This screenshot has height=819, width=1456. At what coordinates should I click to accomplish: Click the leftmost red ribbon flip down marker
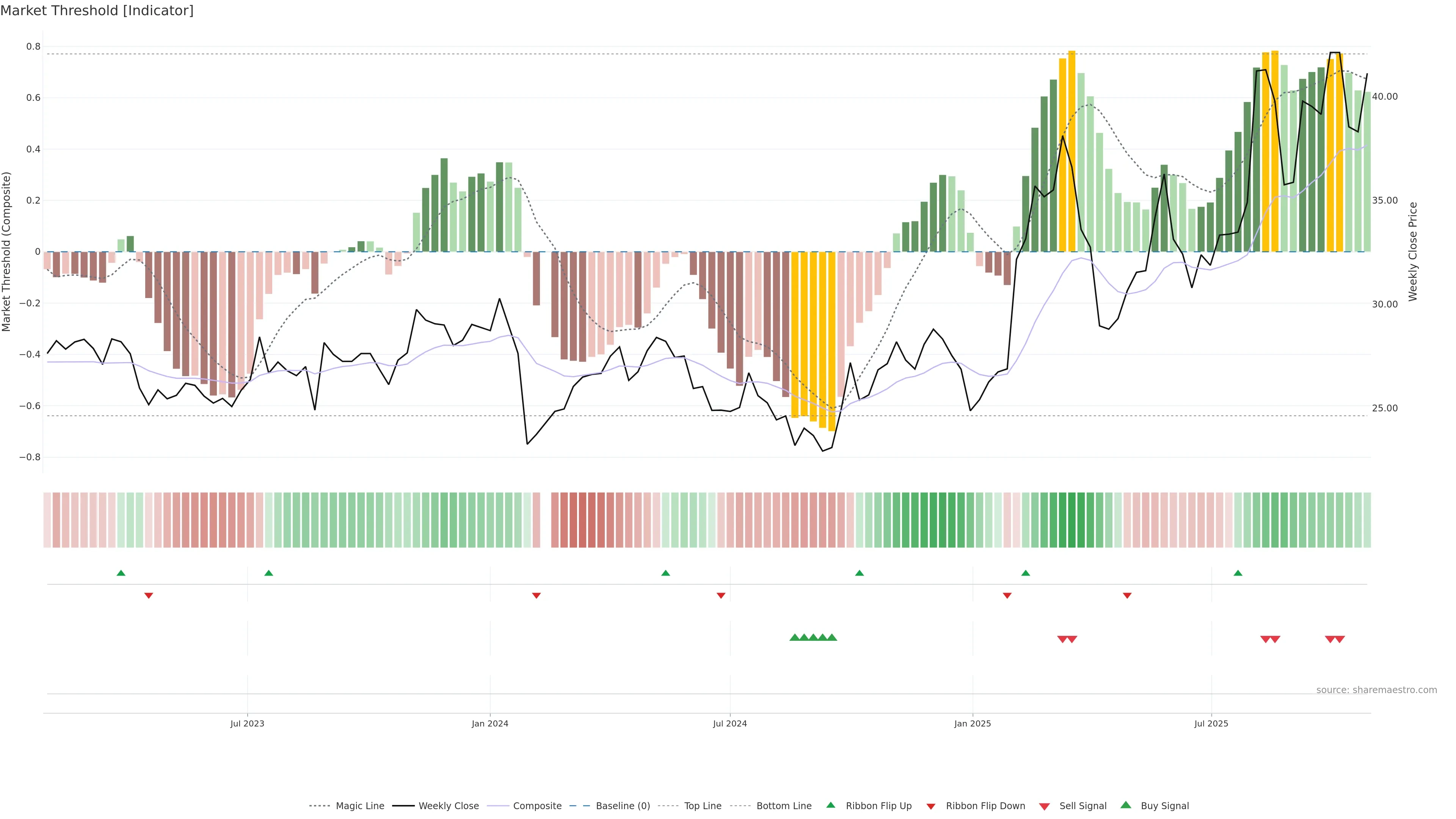point(149,595)
